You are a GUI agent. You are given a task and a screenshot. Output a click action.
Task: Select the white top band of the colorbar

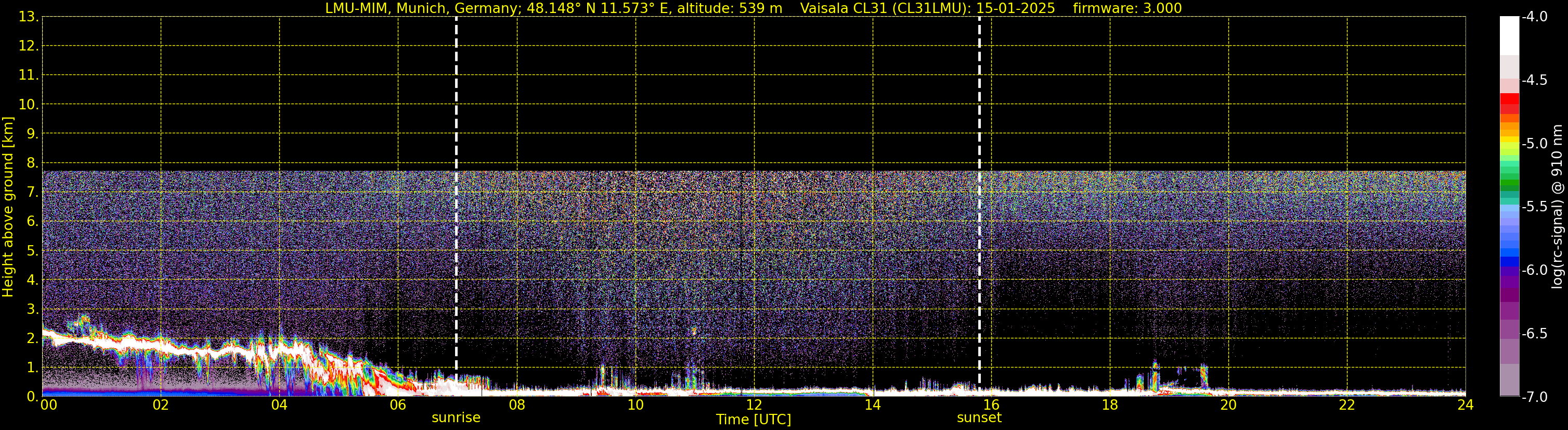pyautogui.click(x=1509, y=36)
